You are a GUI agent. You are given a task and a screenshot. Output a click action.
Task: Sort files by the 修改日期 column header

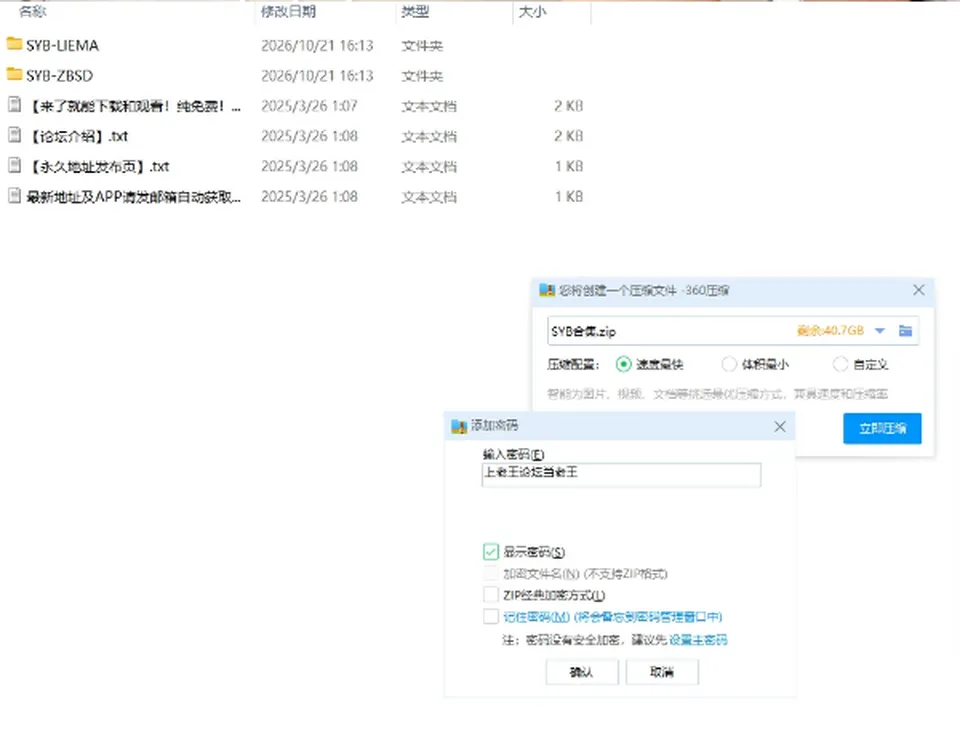click(288, 11)
